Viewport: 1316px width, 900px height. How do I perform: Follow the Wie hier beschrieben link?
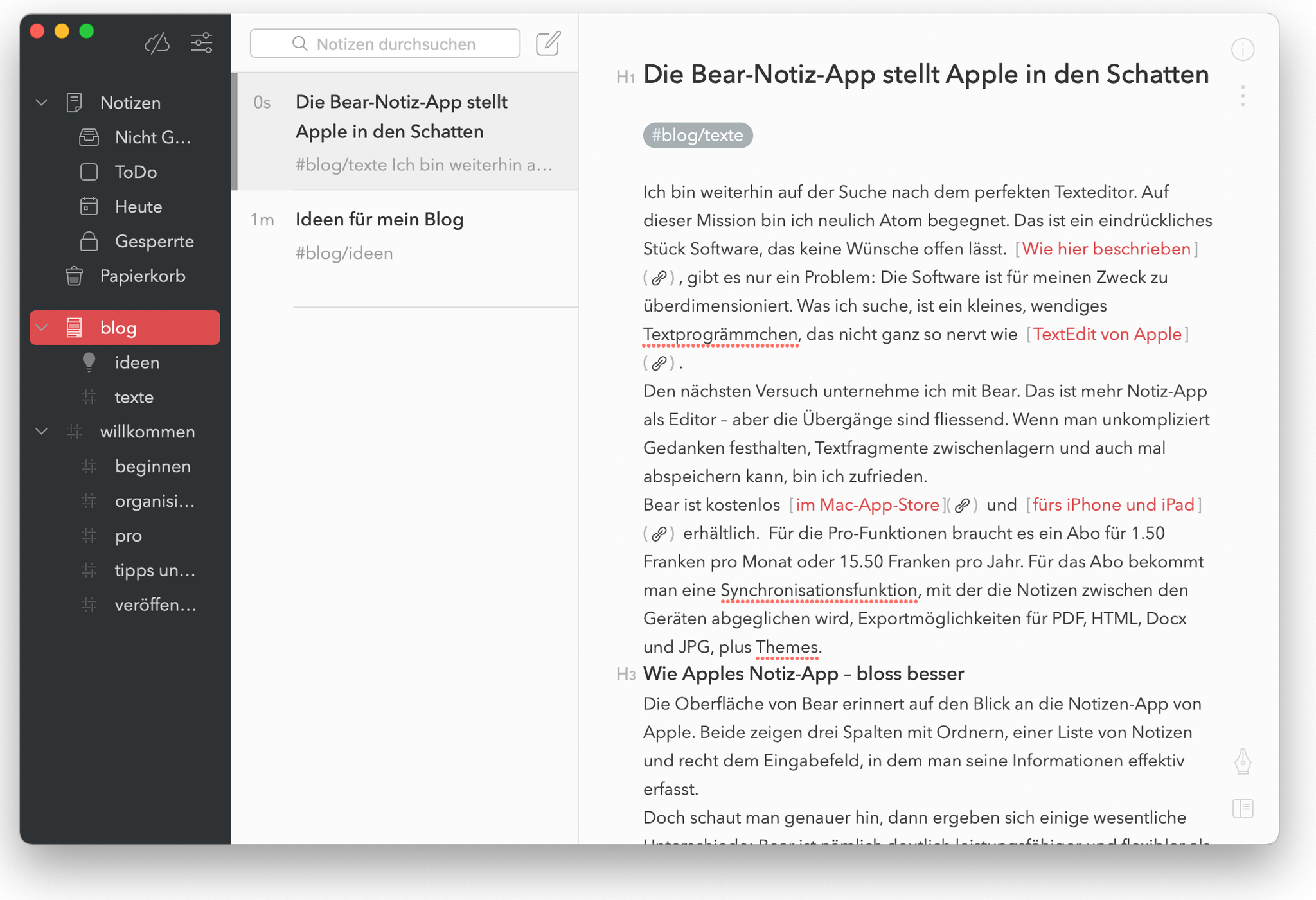1106,249
